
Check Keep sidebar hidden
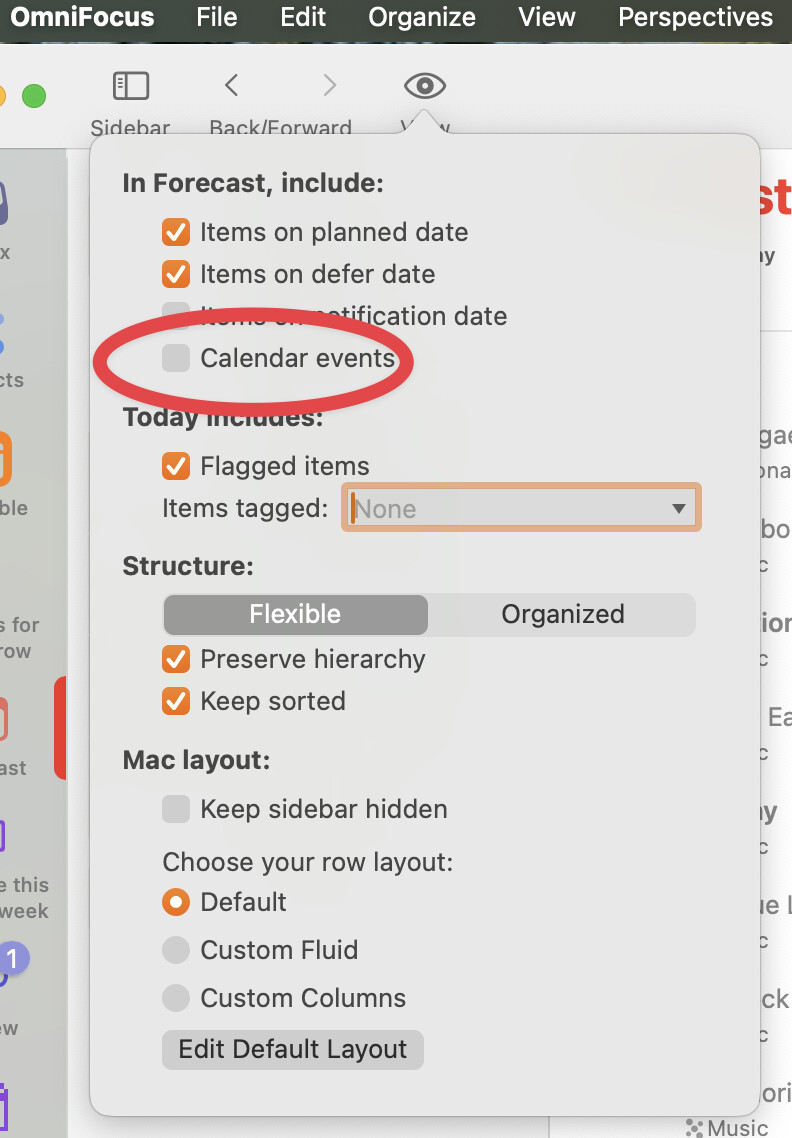(176, 809)
